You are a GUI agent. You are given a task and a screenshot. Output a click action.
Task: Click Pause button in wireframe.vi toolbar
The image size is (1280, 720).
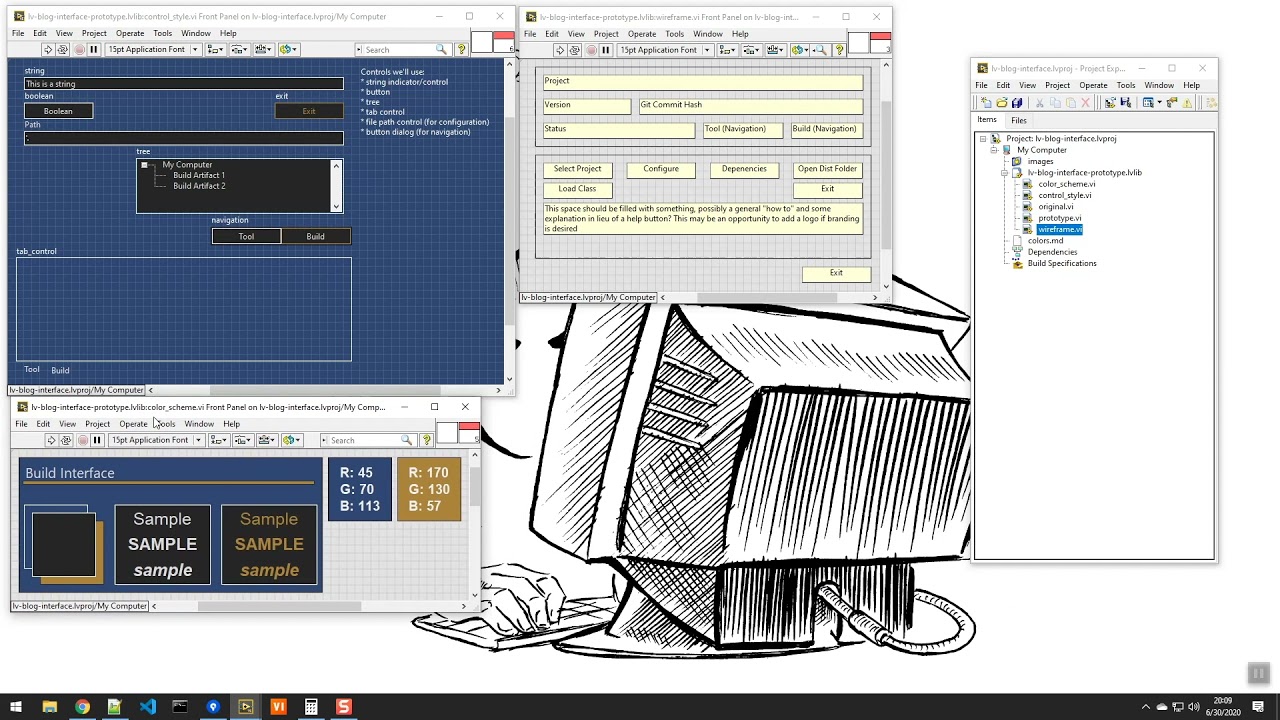pos(606,50)
